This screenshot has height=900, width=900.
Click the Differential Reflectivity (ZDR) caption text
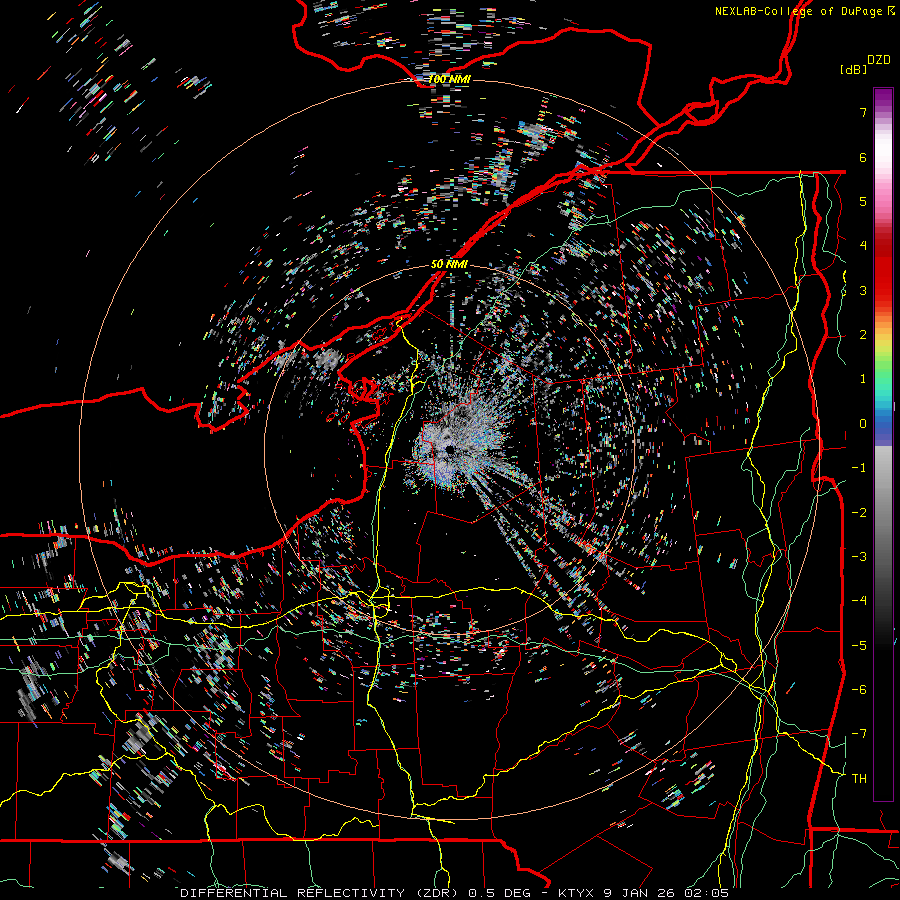click(x=321, y=893)
